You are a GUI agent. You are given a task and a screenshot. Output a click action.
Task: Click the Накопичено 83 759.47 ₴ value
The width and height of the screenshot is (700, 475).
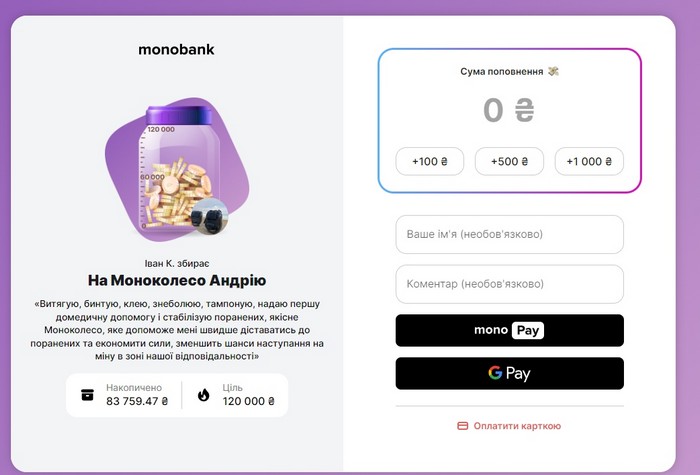137,401
